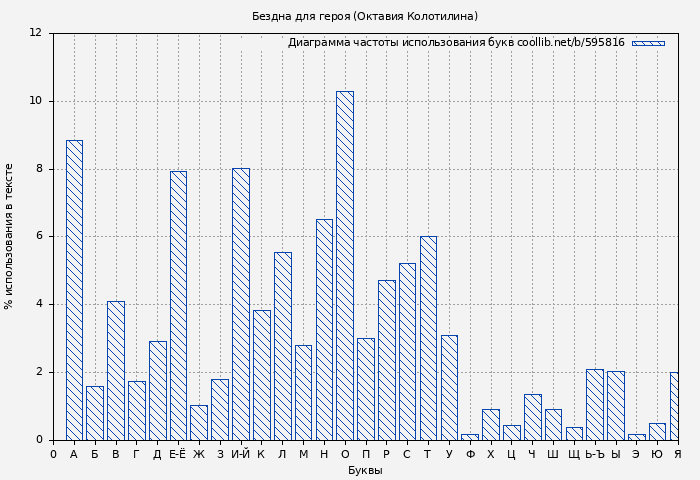Click the legend text 'Диаграмма частоты использования букв'
The image size is (700, 480).
(x=400, y=43)
